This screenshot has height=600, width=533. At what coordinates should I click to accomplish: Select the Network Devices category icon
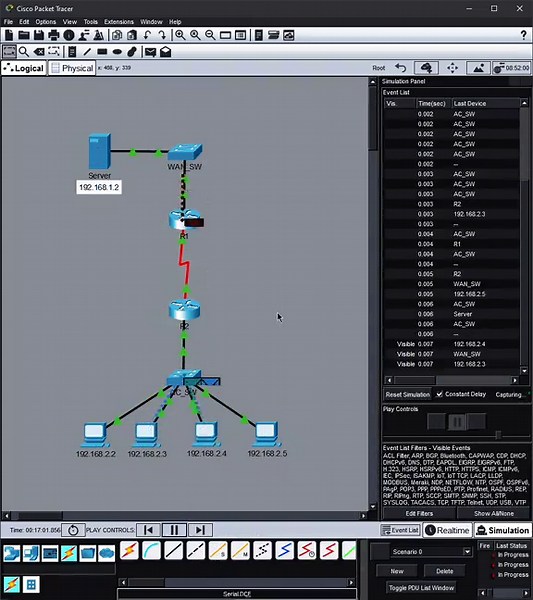12,553
